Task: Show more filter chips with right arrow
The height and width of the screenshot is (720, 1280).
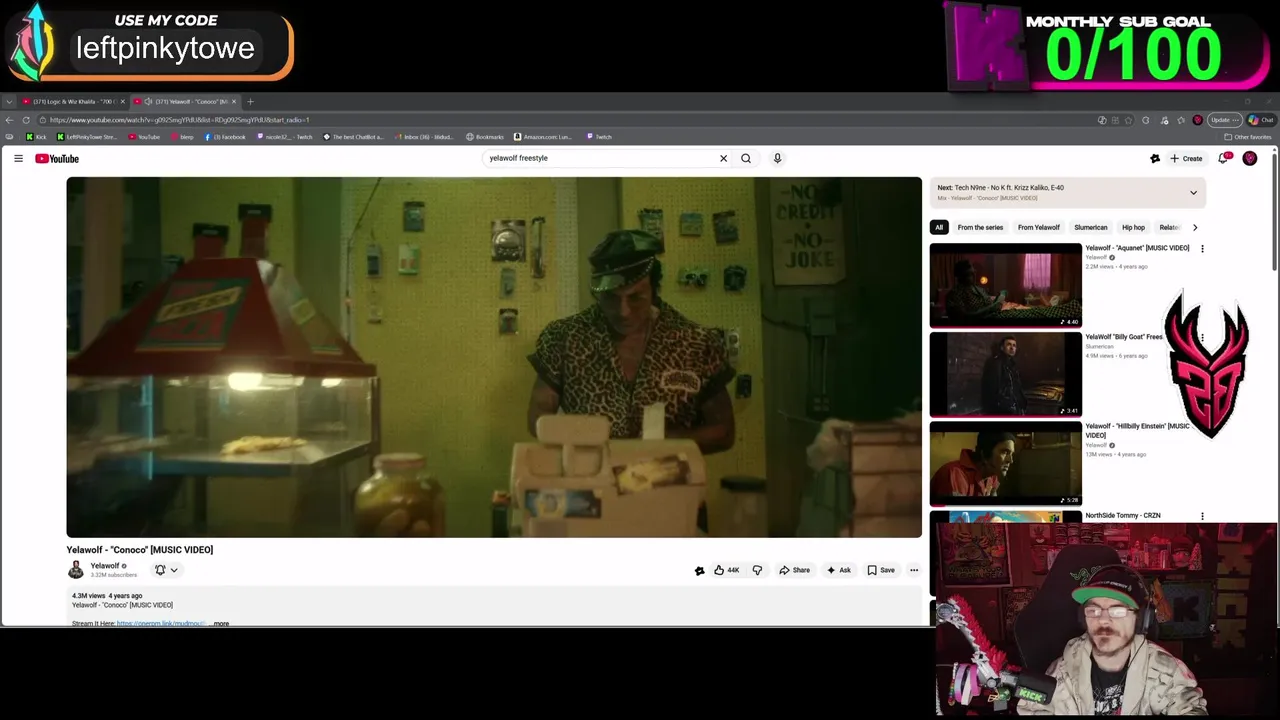Action: tap(1194, 227)
